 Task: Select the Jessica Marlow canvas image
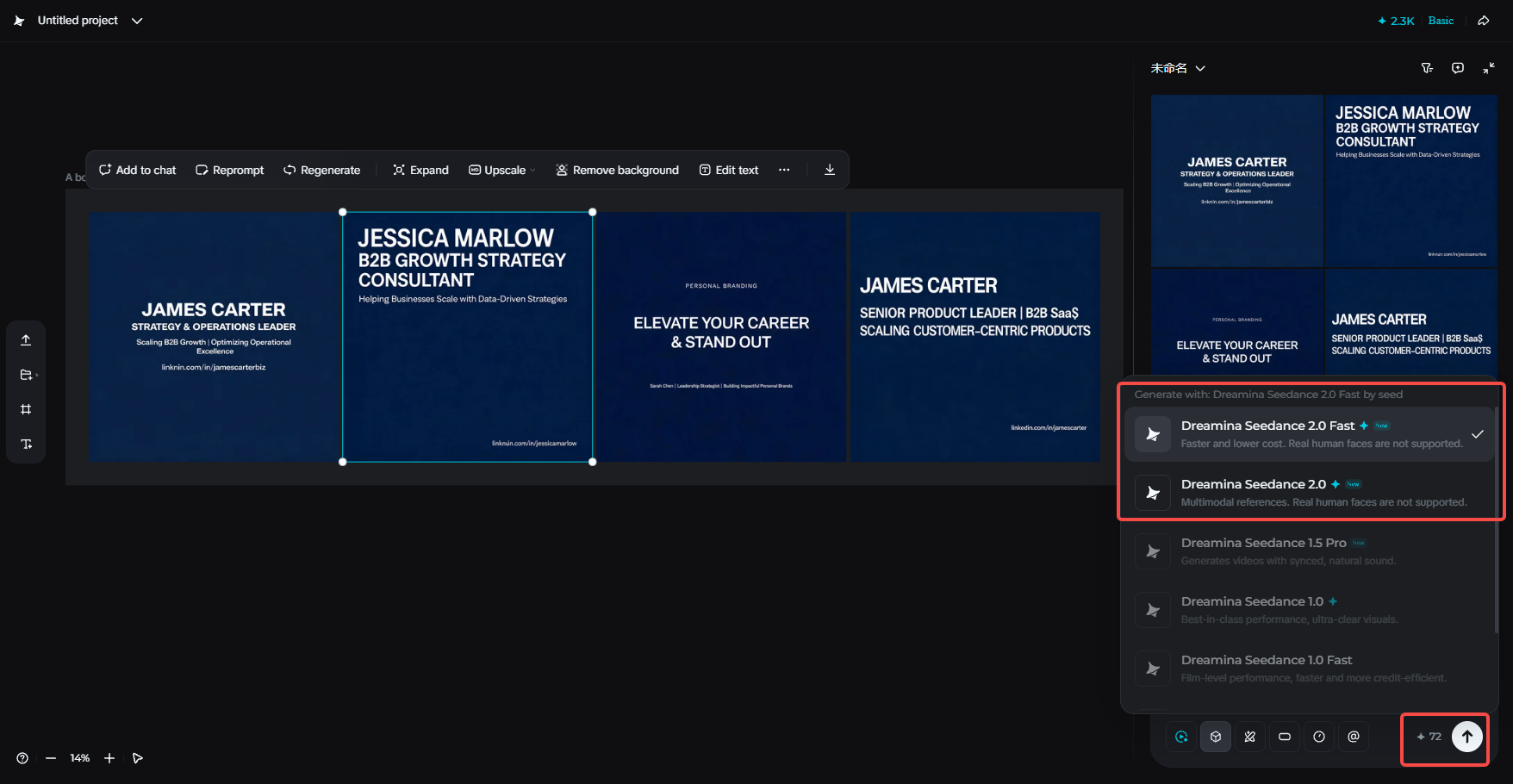tap(468, 337)
